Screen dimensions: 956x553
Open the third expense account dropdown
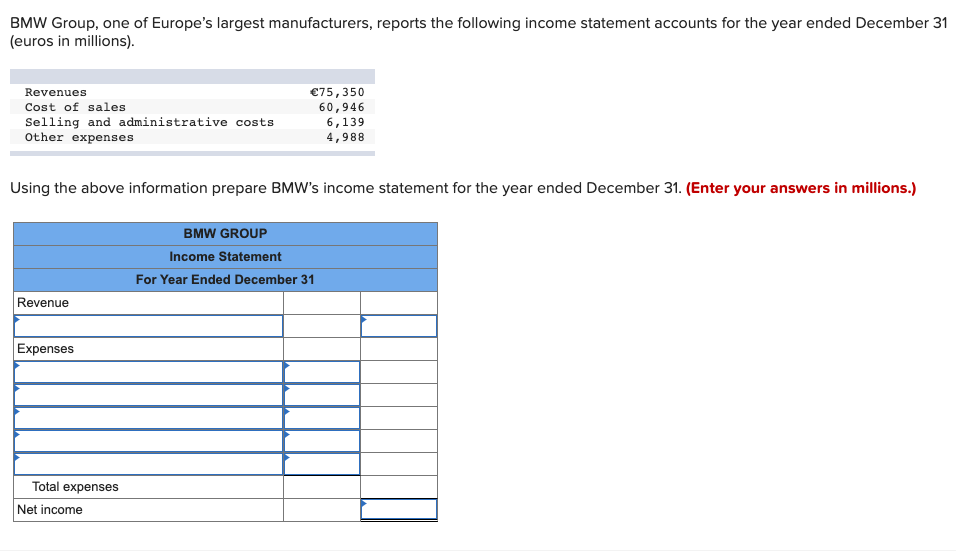tap(148, 418)
